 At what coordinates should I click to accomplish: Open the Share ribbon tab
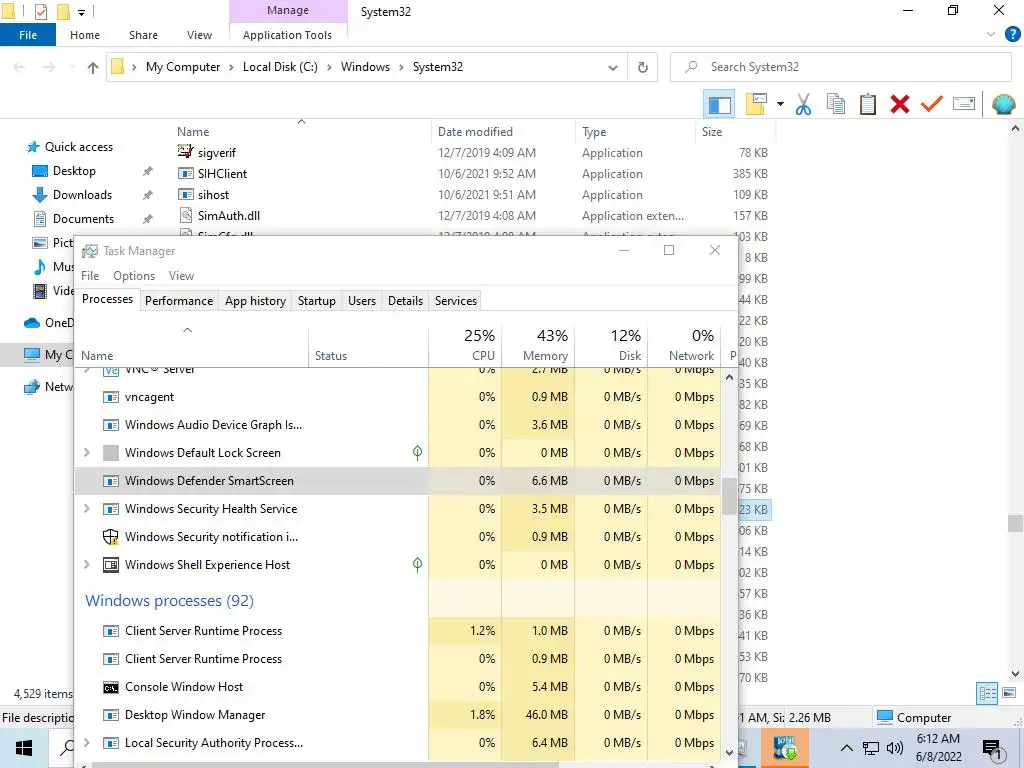[143, 35]
